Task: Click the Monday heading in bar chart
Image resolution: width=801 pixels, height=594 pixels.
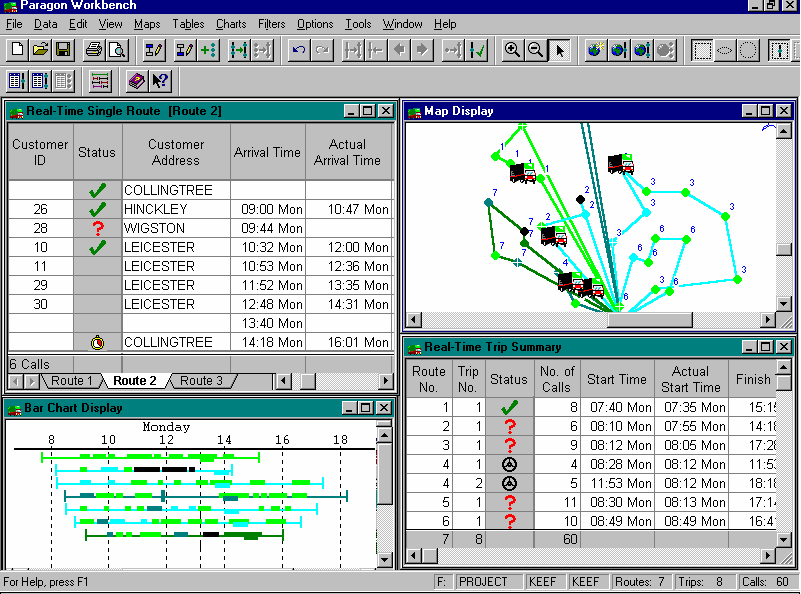Action: [x=166, y=426]
